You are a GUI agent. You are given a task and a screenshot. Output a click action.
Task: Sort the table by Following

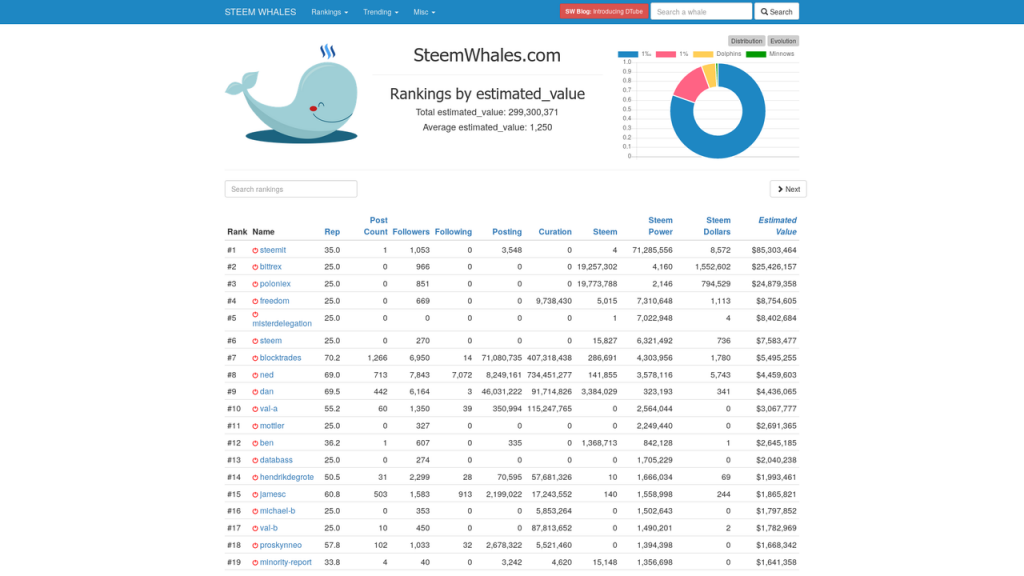[453, 232]
